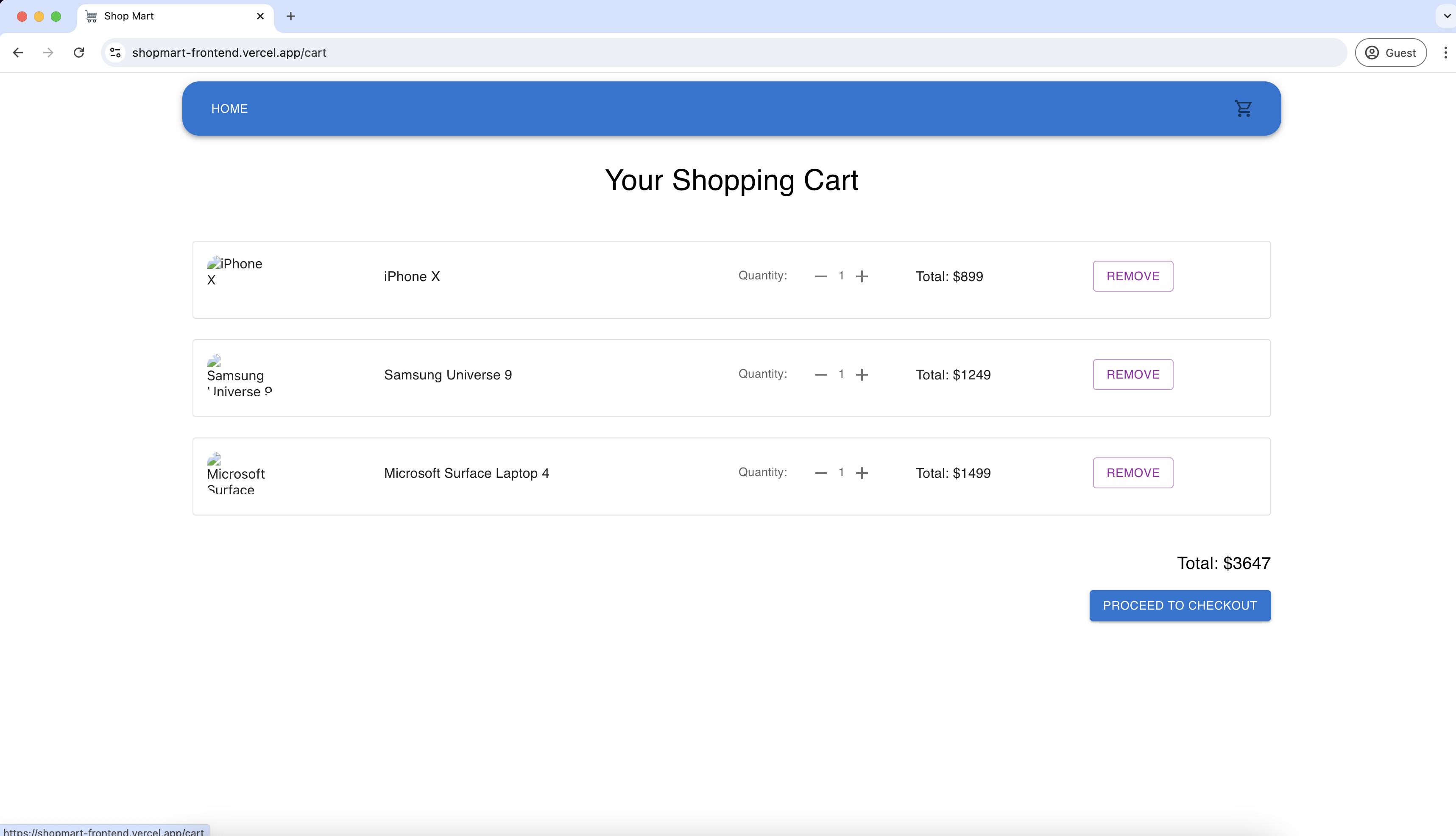1456x836 pixels.
Task: Click the Samsung Universe 9 product name
Action: (x=448, y=375)
